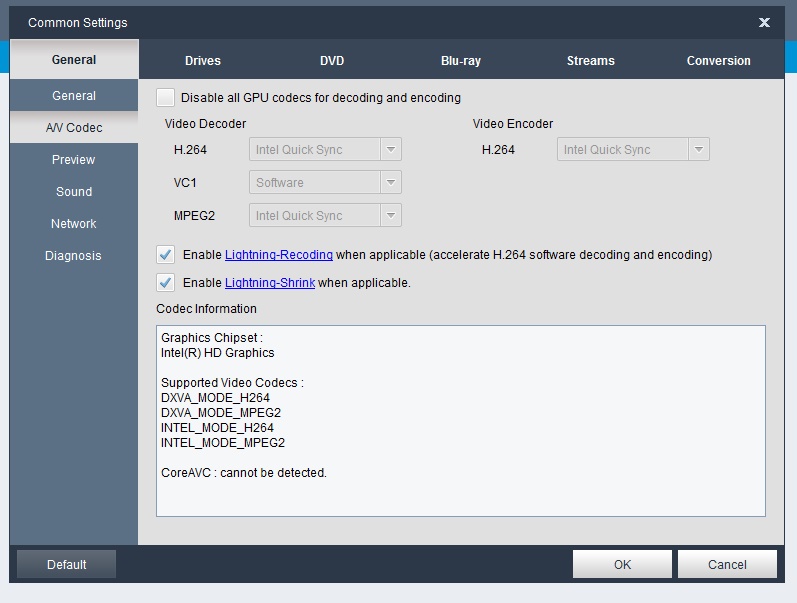Go to the Conversion tab
This screenshot has height=603, width=797.
pos(718,61)
